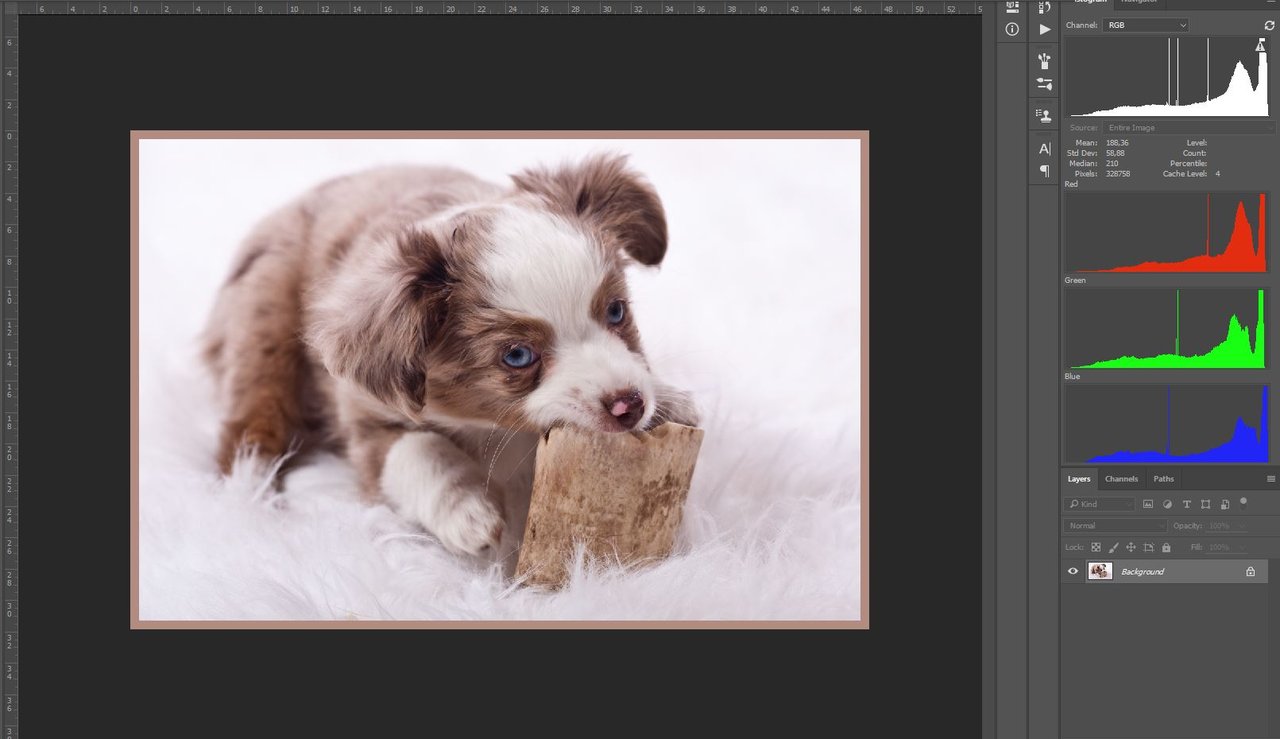Open the Fill value dropdown arrow

click(x=1242, y=547)
